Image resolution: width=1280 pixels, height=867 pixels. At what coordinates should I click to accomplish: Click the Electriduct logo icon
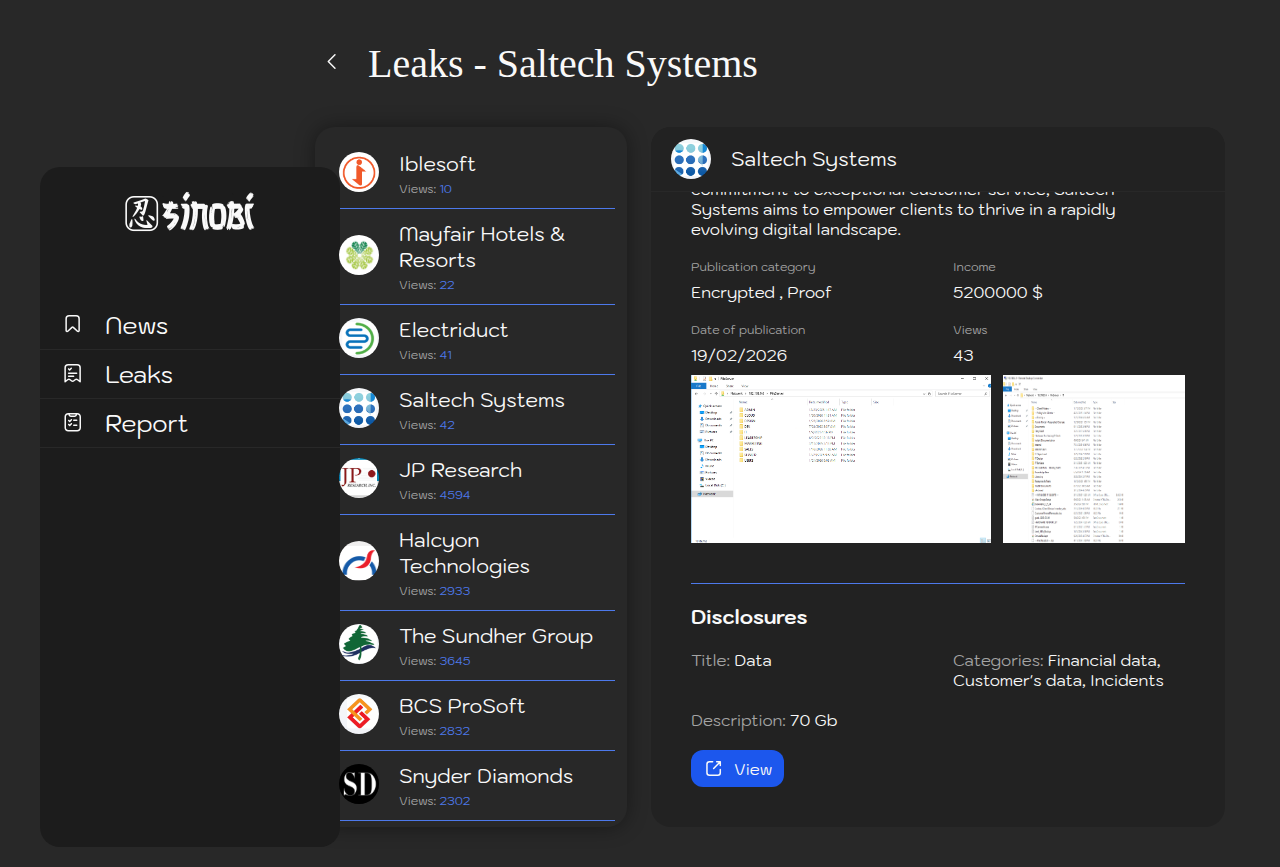tap(359, 338)
